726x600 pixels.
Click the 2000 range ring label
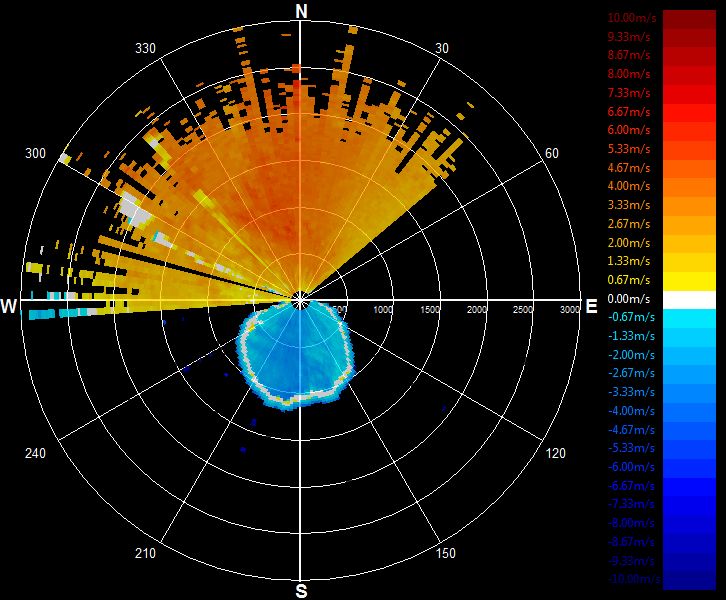point(476,310)
